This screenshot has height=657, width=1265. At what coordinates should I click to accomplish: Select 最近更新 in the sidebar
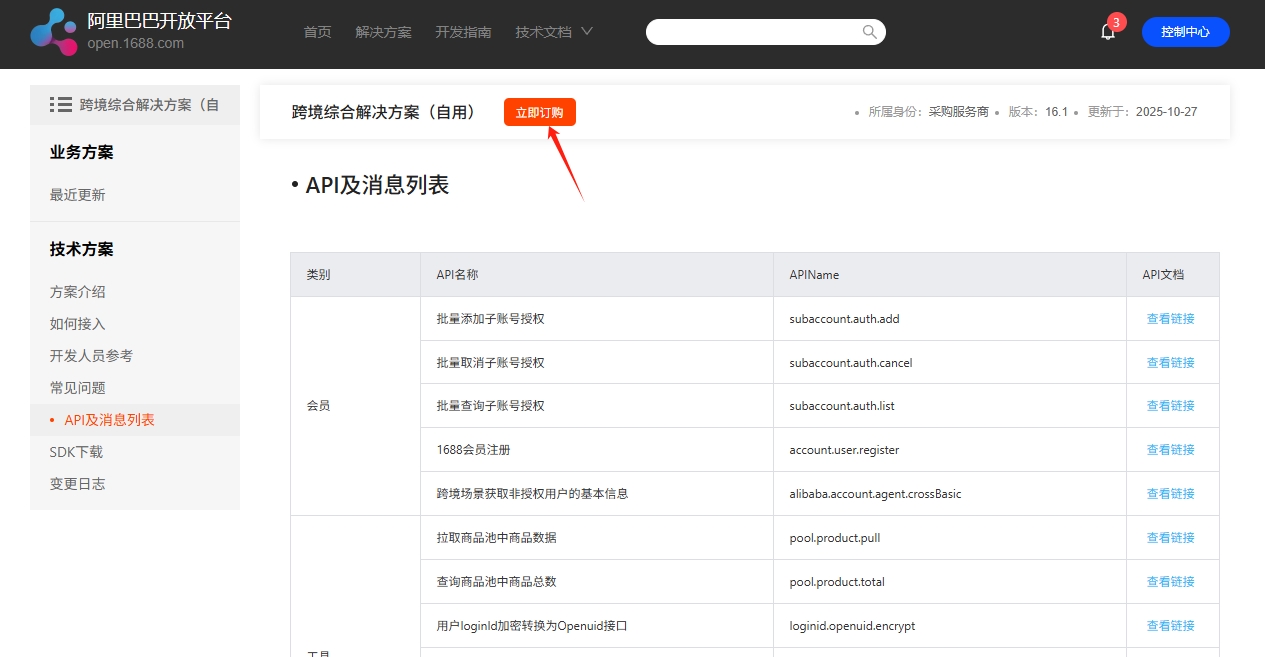77,195
